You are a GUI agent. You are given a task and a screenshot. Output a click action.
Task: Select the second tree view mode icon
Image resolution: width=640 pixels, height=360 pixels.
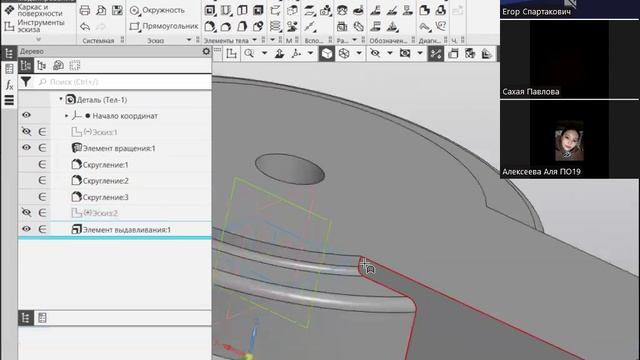point(42,65)
